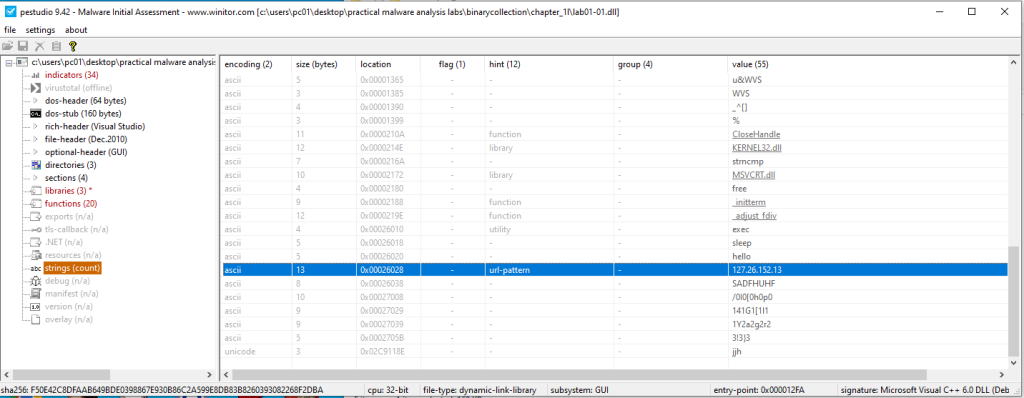Screen dimensions: 1024x398
Task: Sort by the location column header
Action: click(x=388, y=64)
